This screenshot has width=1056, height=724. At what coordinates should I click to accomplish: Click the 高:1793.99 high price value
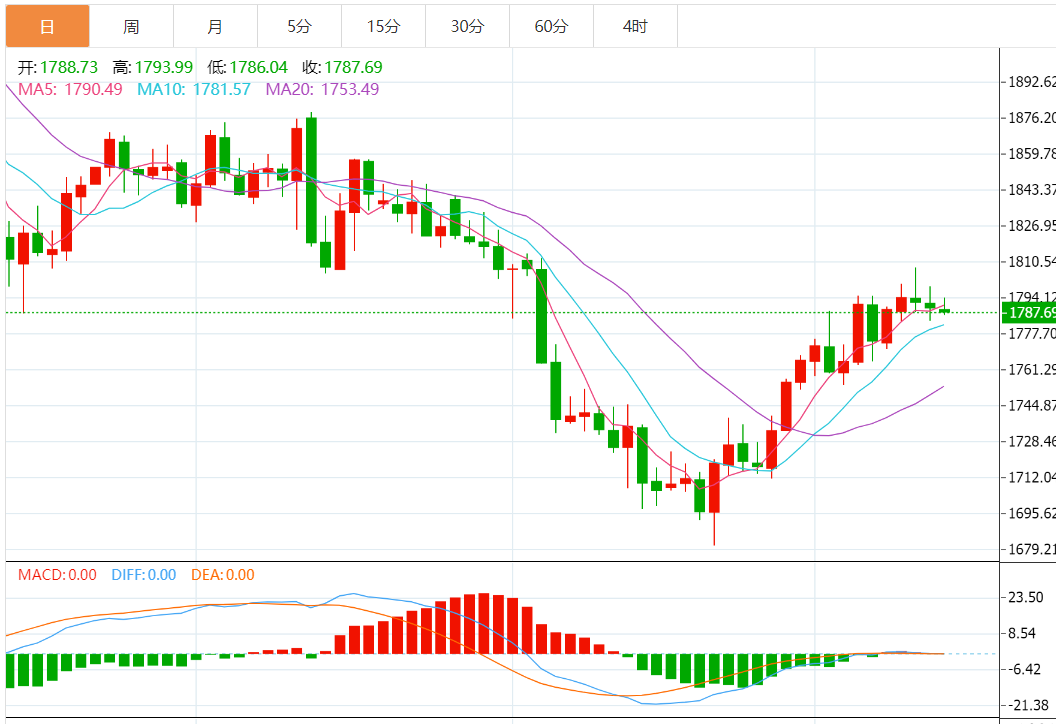click(153, 67)
